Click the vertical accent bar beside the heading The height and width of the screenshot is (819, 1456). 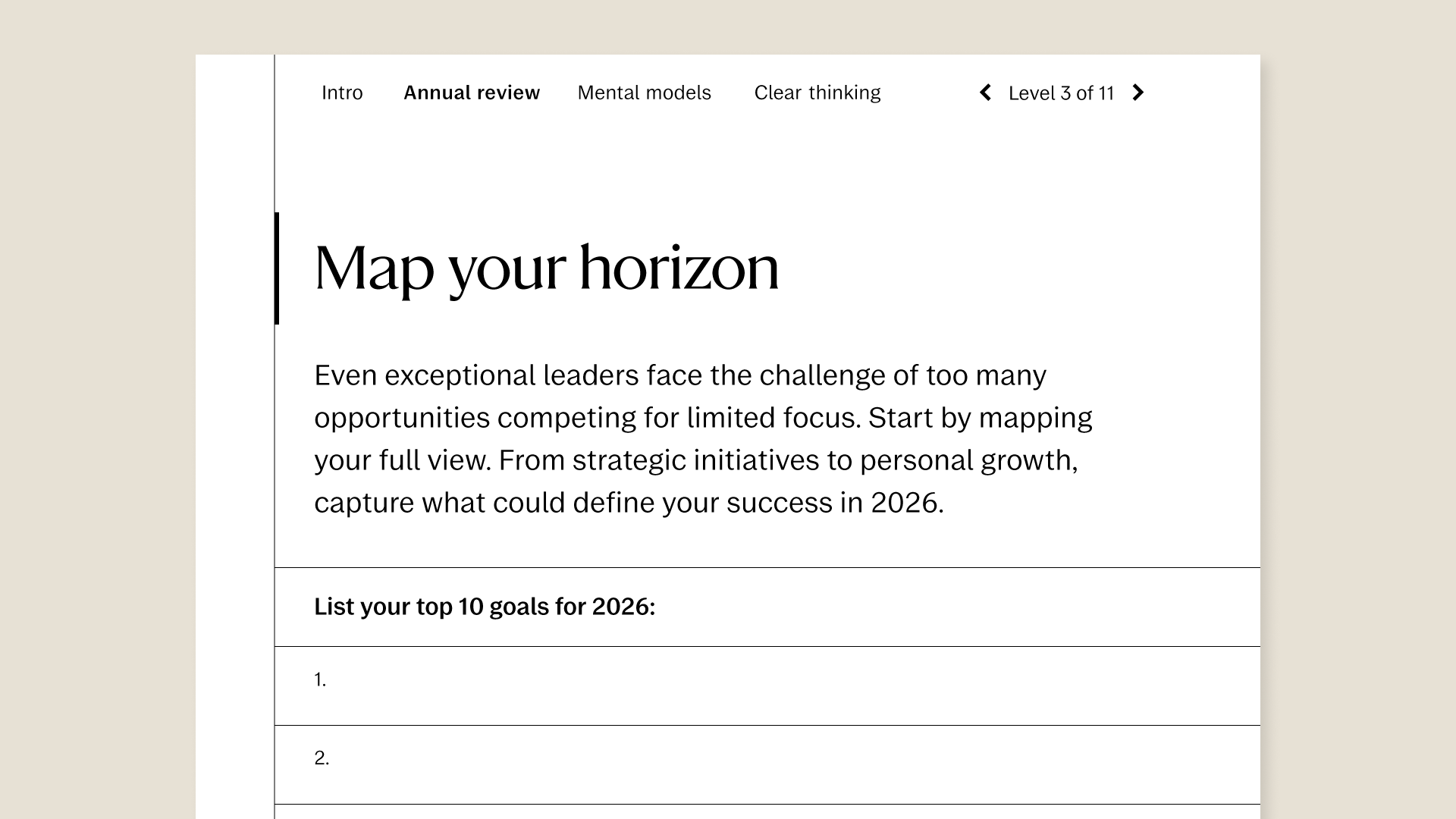click(x=278, y=268)
